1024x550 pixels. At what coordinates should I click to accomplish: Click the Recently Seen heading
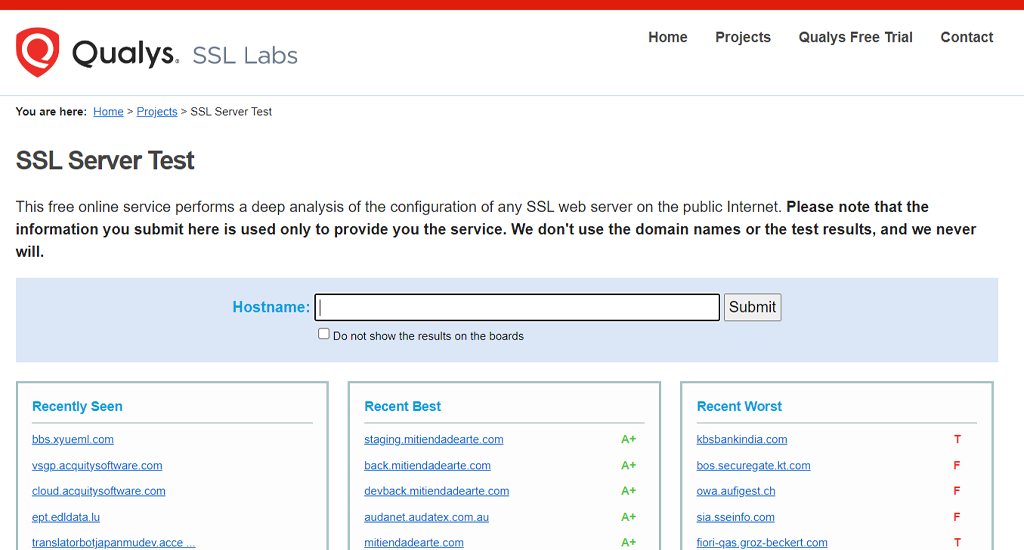click(x=77, y=406)
